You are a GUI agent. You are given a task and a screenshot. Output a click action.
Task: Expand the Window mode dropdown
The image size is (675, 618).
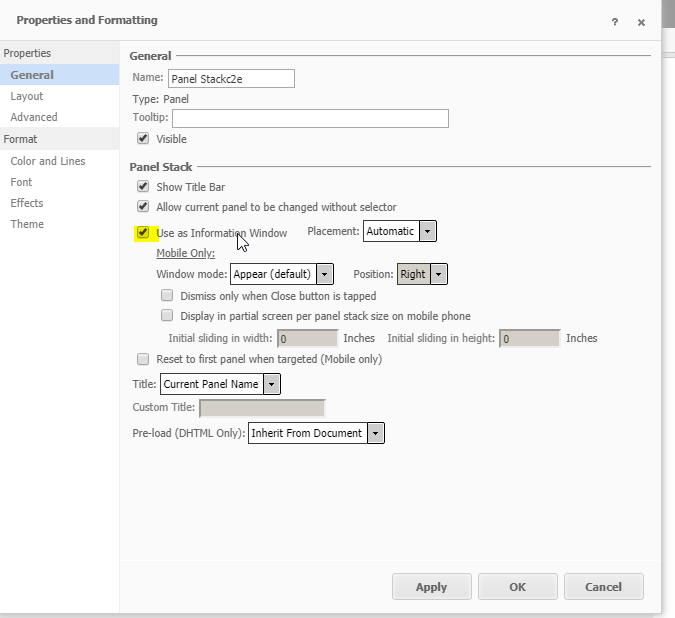(282, 274)
